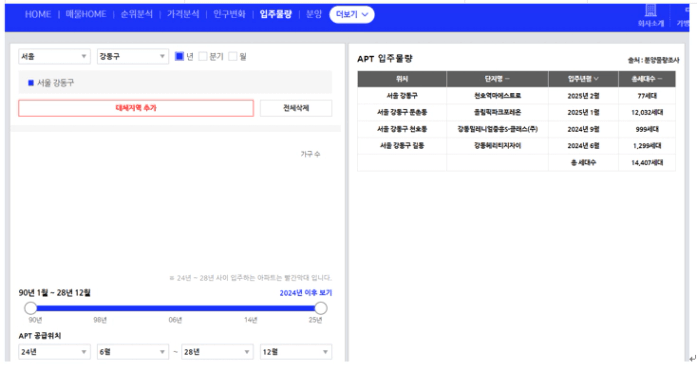
Task: Click the 전체삭제 button
Action: pos(296,108)
